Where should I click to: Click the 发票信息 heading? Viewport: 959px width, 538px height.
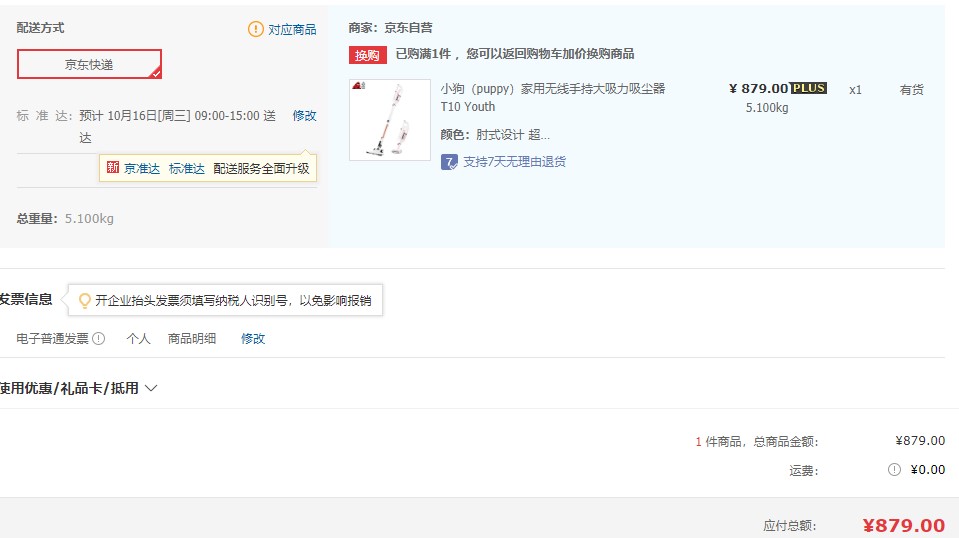tap(26, 299)
